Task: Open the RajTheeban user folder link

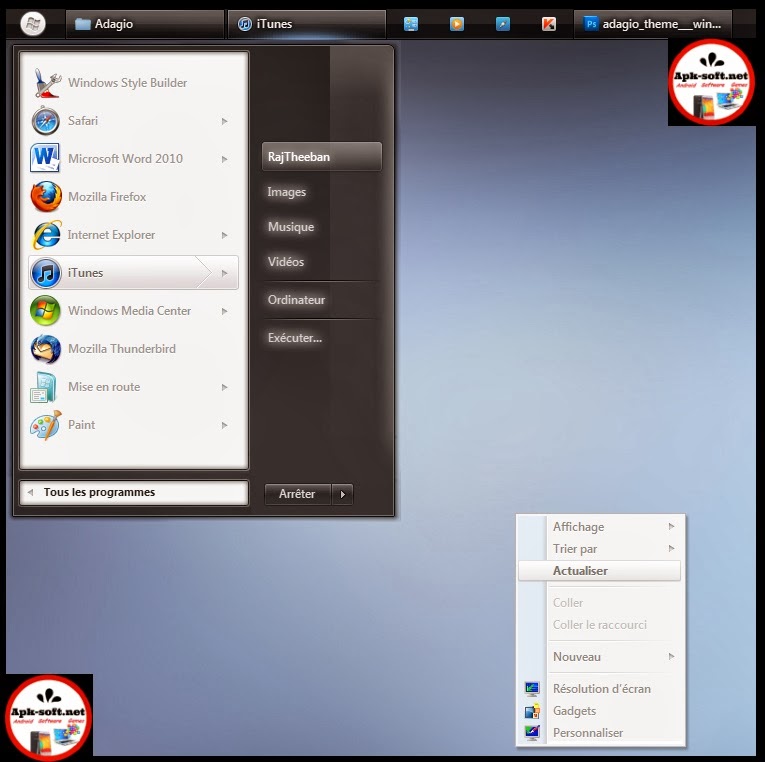Action: pos(322,157)
